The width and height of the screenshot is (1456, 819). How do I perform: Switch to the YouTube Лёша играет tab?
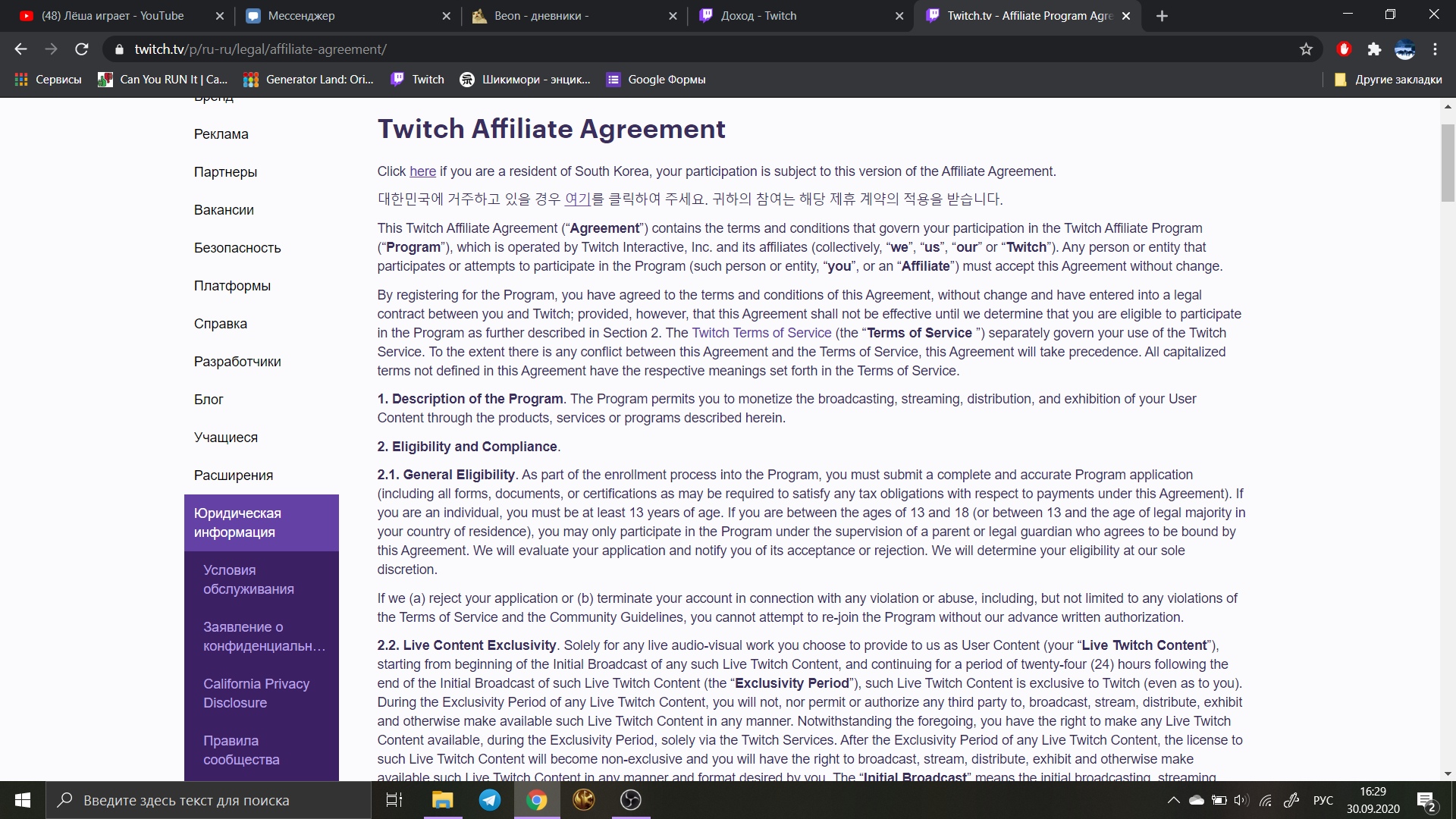[121, 16]
